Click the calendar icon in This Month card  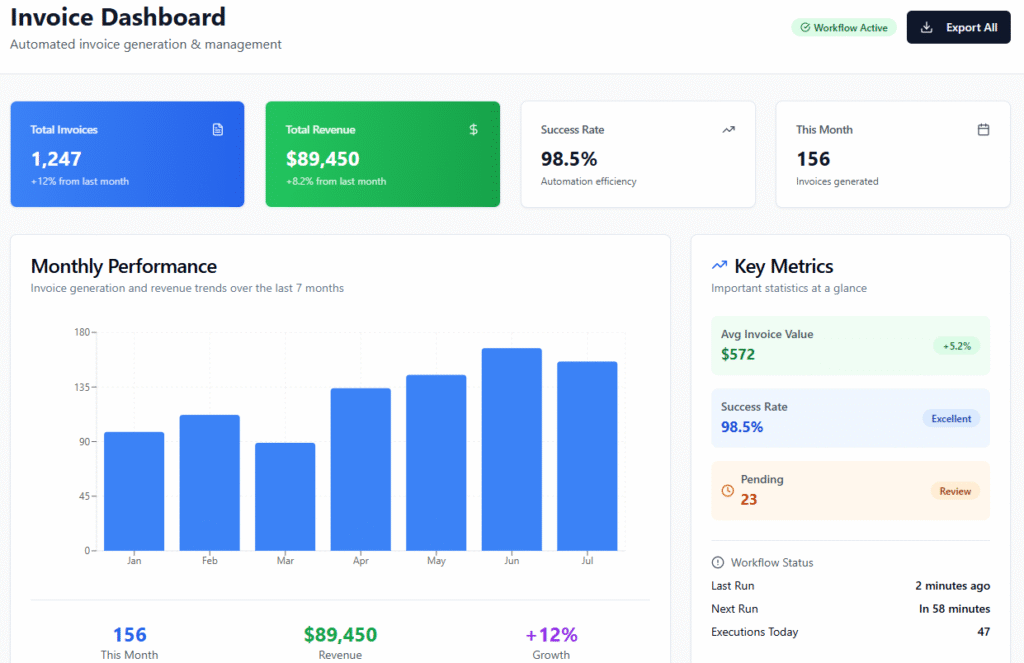click(983, 129)
